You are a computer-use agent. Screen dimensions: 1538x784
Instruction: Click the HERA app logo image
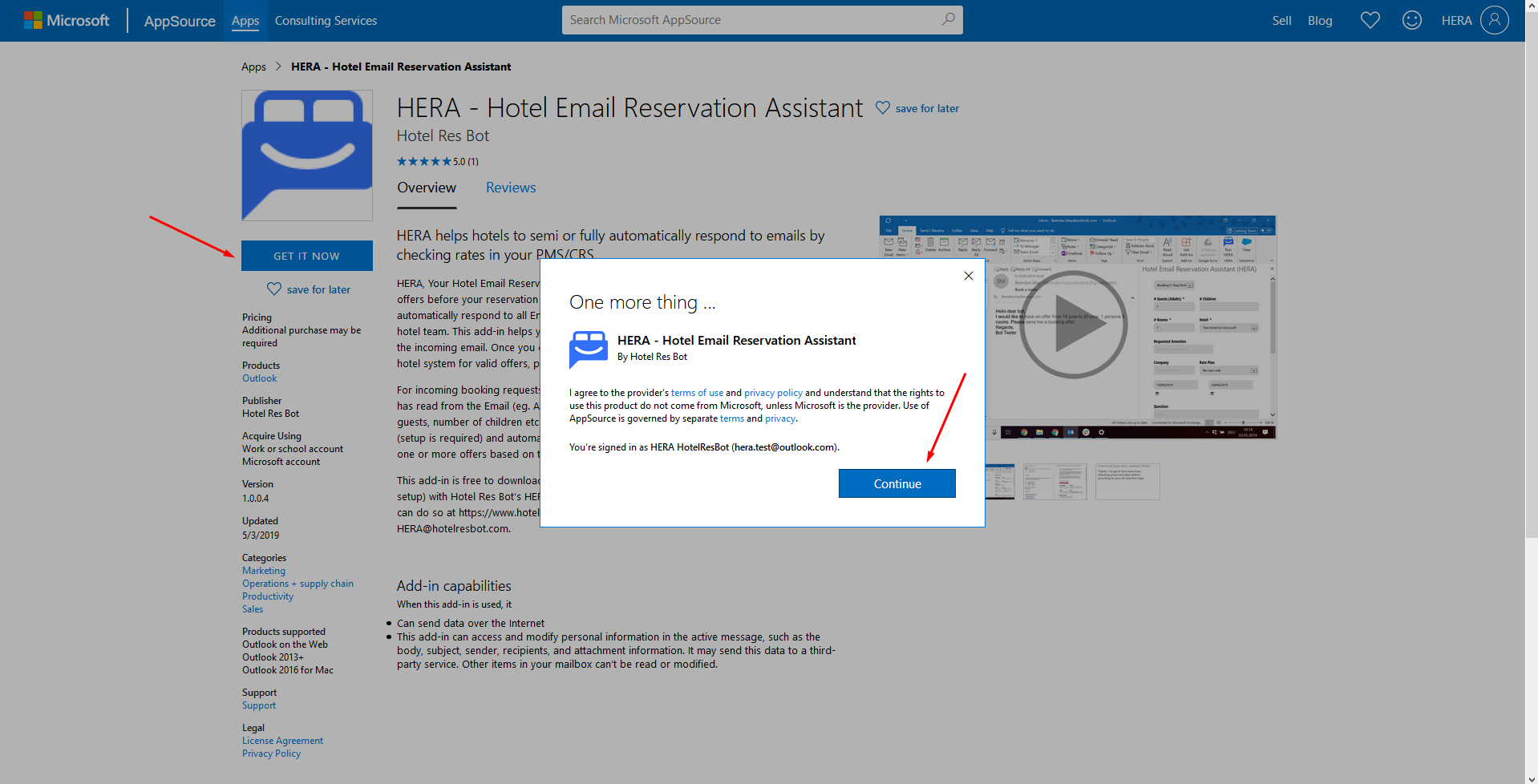pos(307,156)
